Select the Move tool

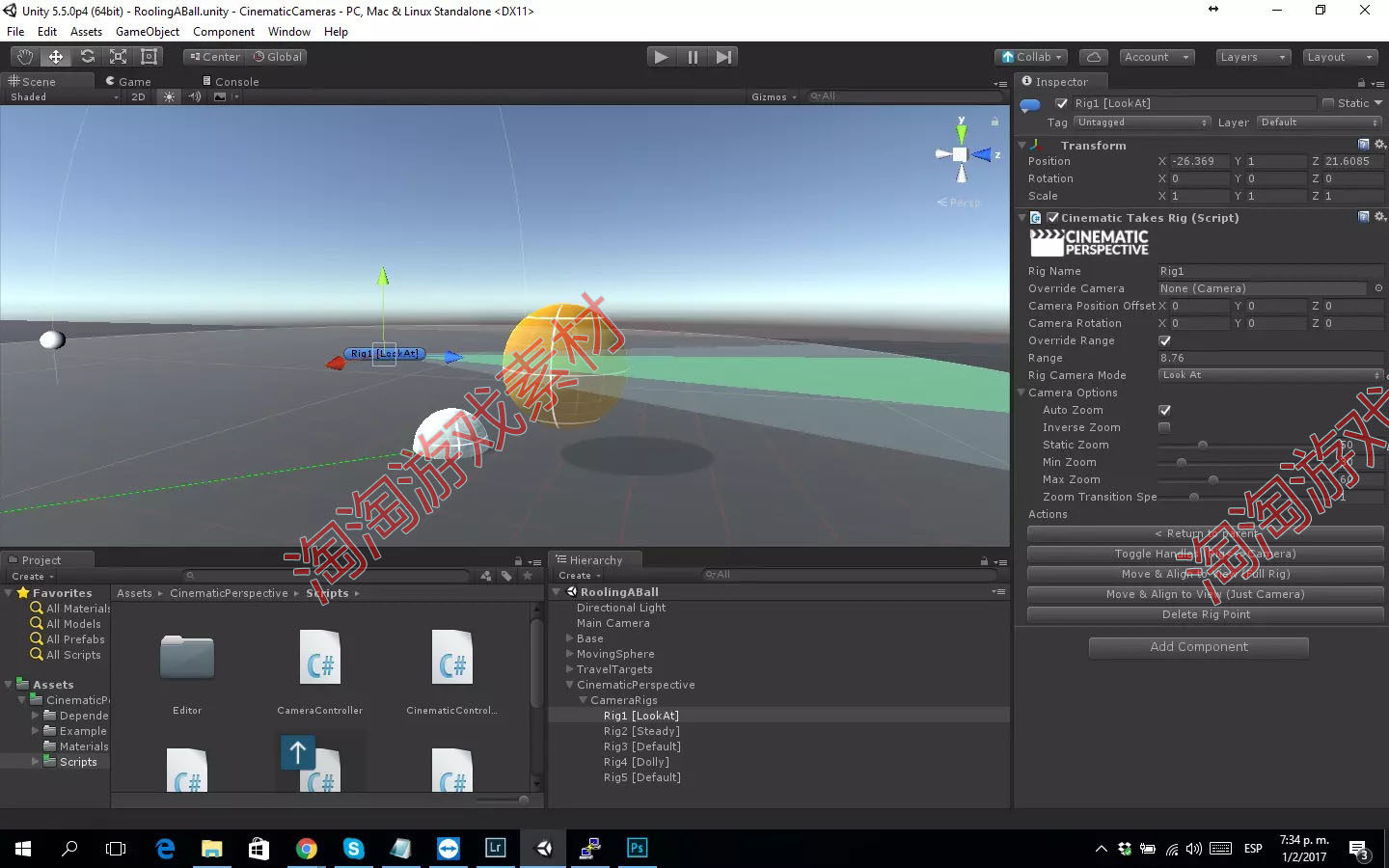coord(55,56)
